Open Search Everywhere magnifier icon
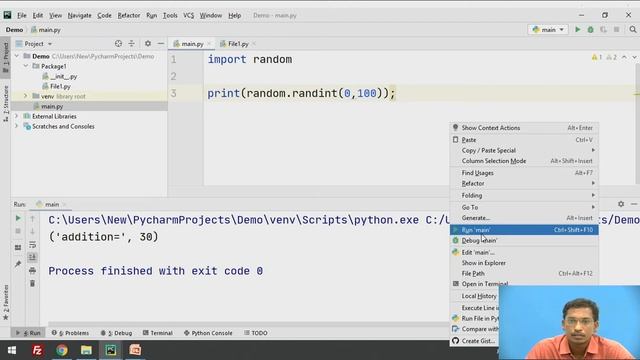Screen dimensions: 640x360 [x=633, y=29]
